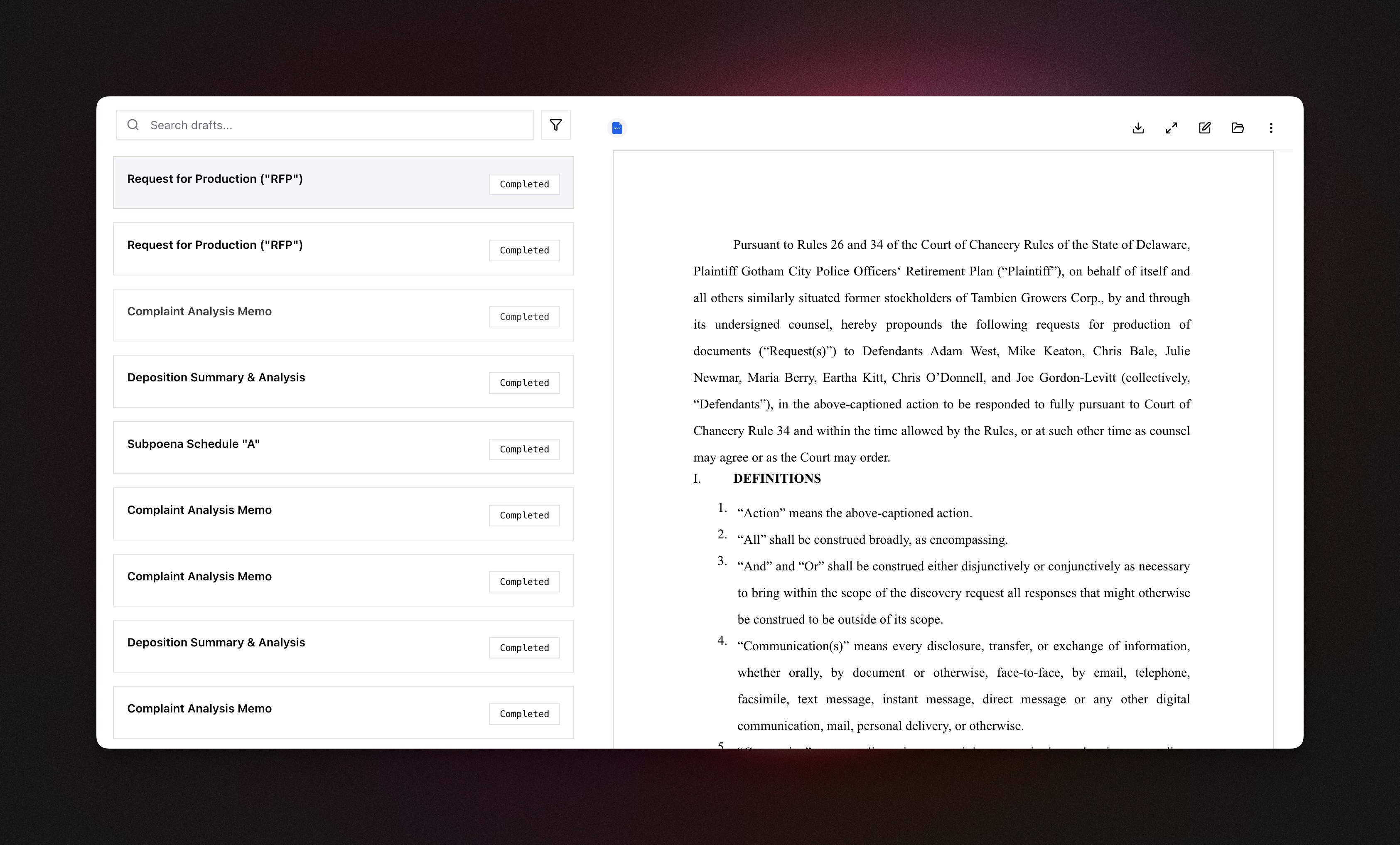Click the DEFINITIONS heading in document

(777, 479)
